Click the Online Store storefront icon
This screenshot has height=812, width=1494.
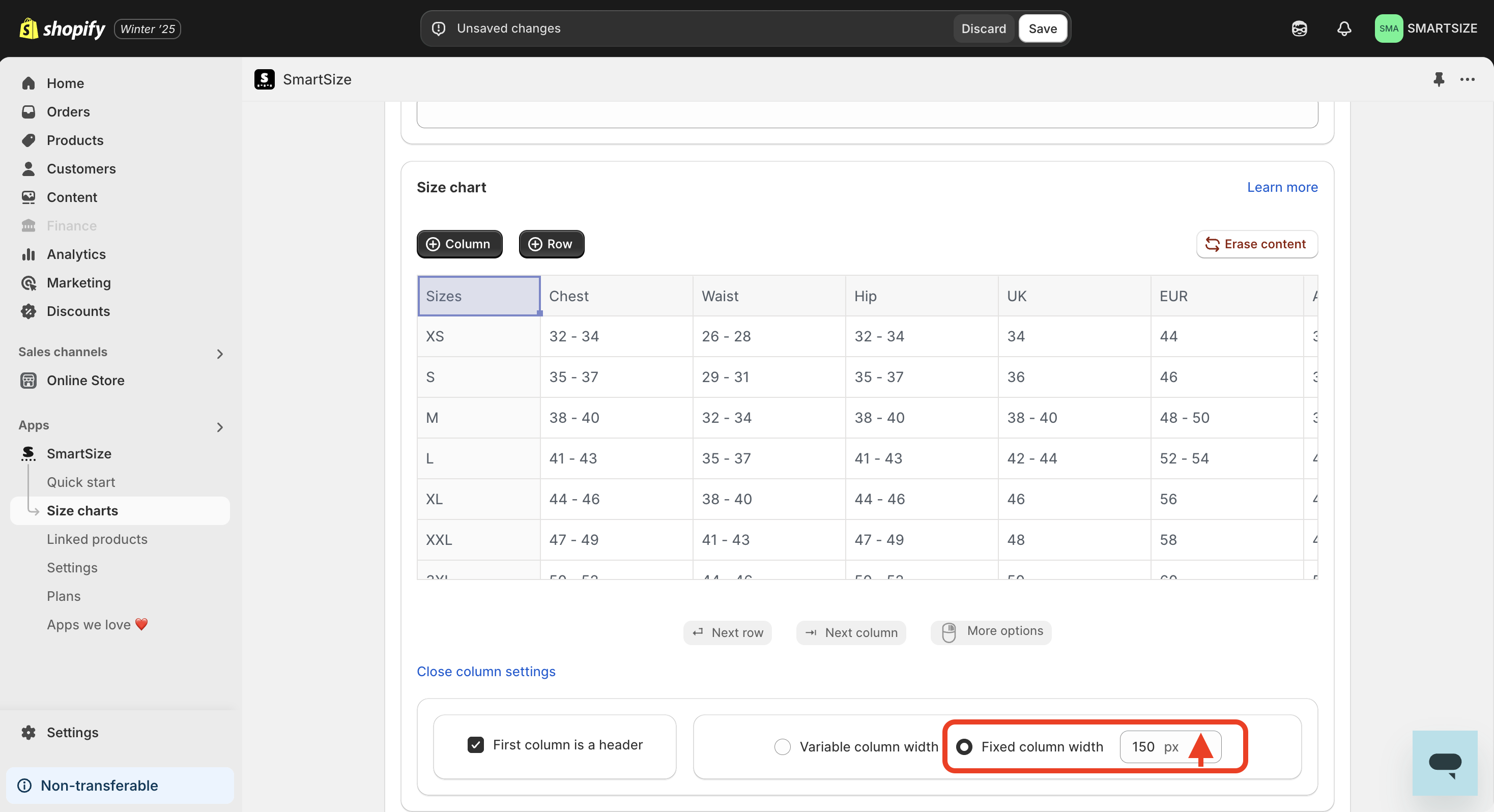(x=28, y=380)
